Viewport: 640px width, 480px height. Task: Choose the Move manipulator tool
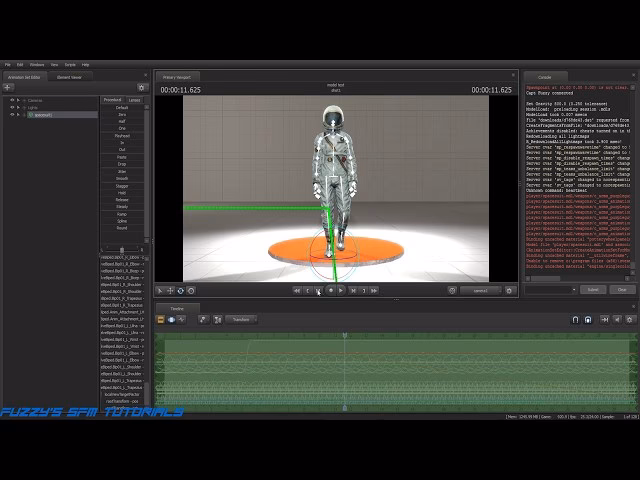click(170, 291)
